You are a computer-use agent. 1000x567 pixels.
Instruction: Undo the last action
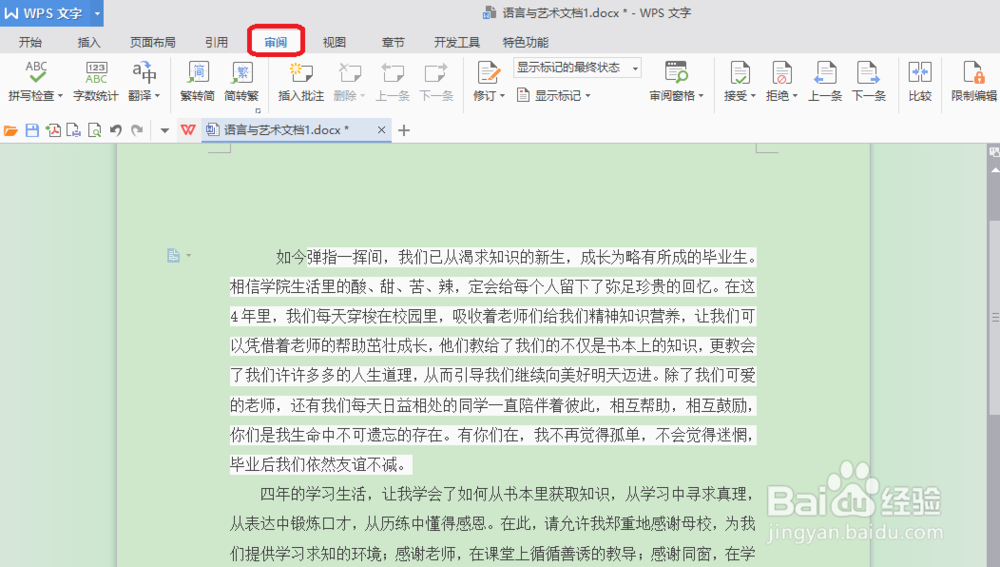pyautogui.click(x=115, y=130)
